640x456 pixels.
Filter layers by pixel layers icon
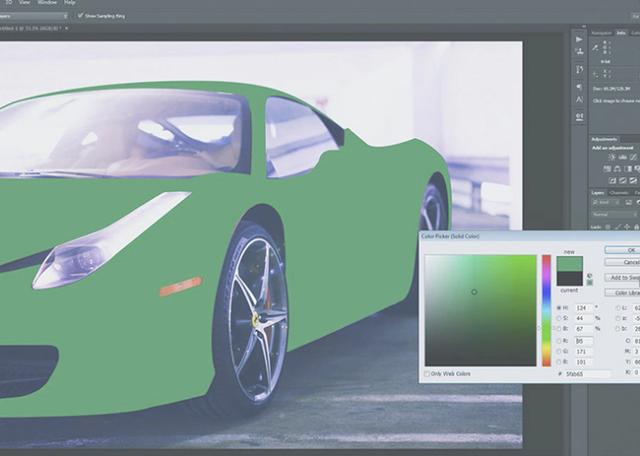[x=629, y=202]
